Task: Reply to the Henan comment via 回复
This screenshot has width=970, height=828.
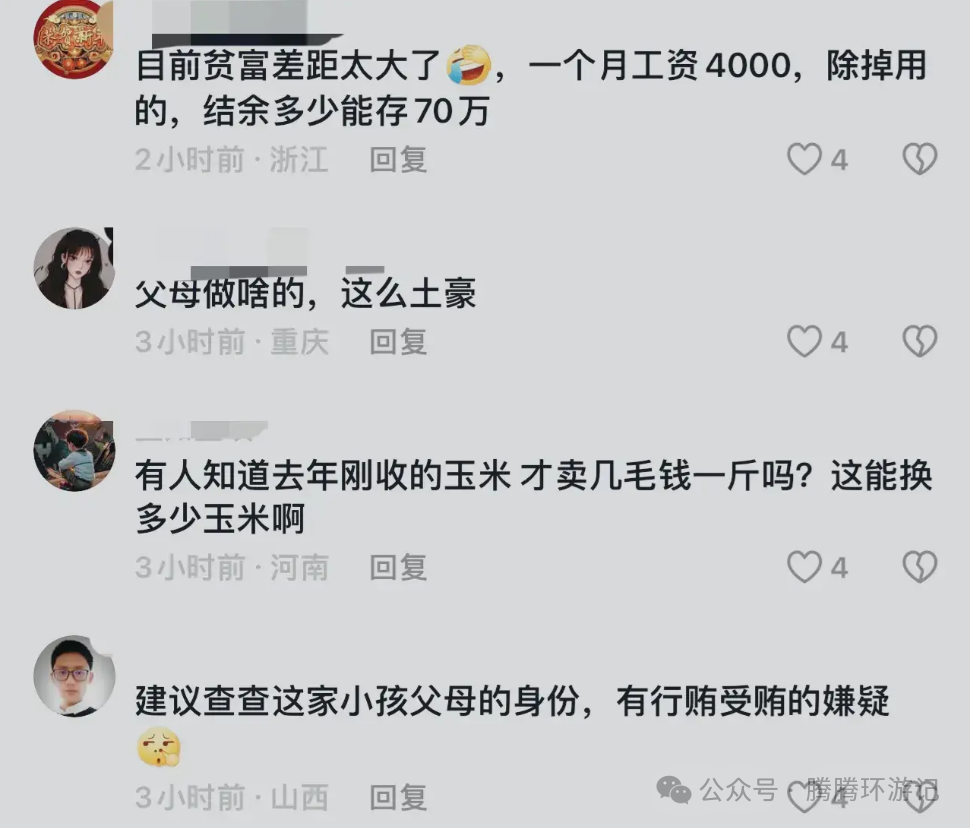Action: [398, 567]
